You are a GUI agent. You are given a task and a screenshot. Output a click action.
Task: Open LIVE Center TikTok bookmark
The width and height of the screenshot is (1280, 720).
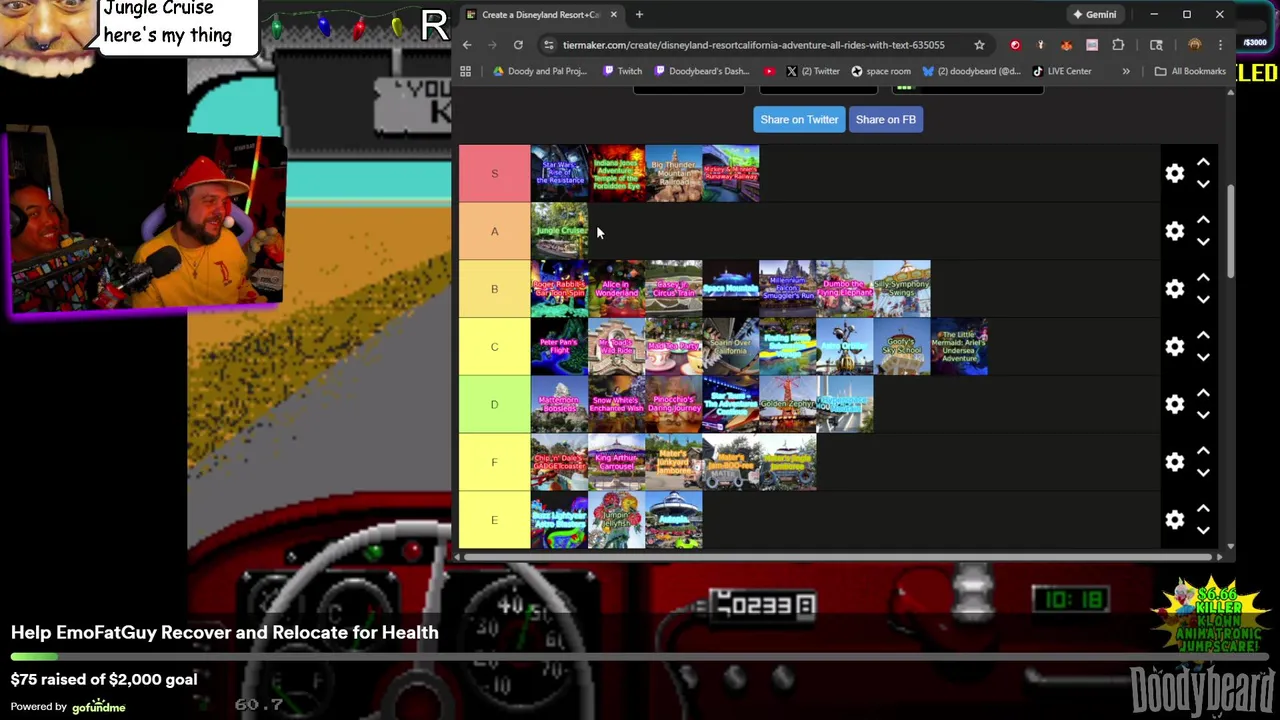click(1062, 71)
